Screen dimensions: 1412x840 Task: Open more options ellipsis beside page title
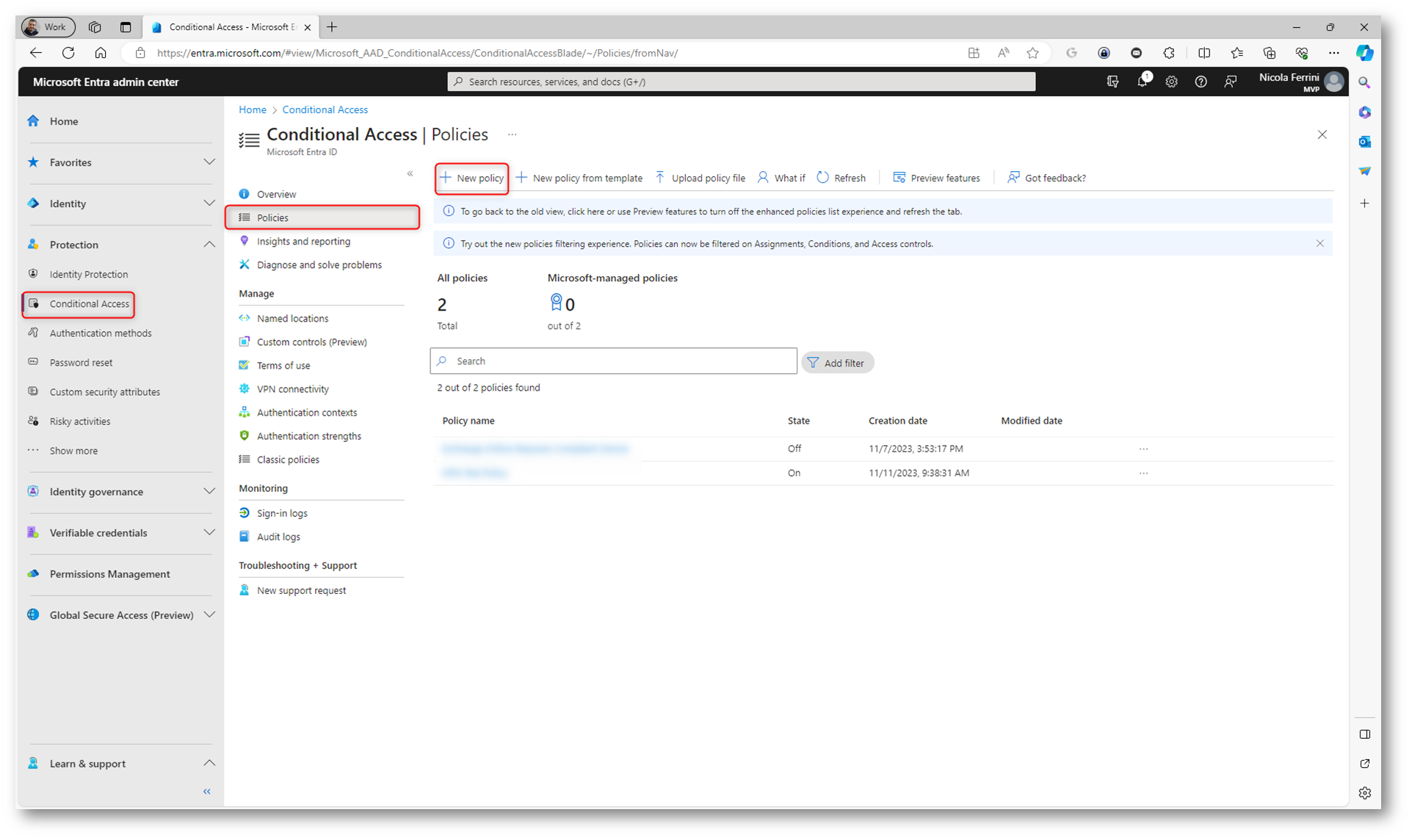512,134
